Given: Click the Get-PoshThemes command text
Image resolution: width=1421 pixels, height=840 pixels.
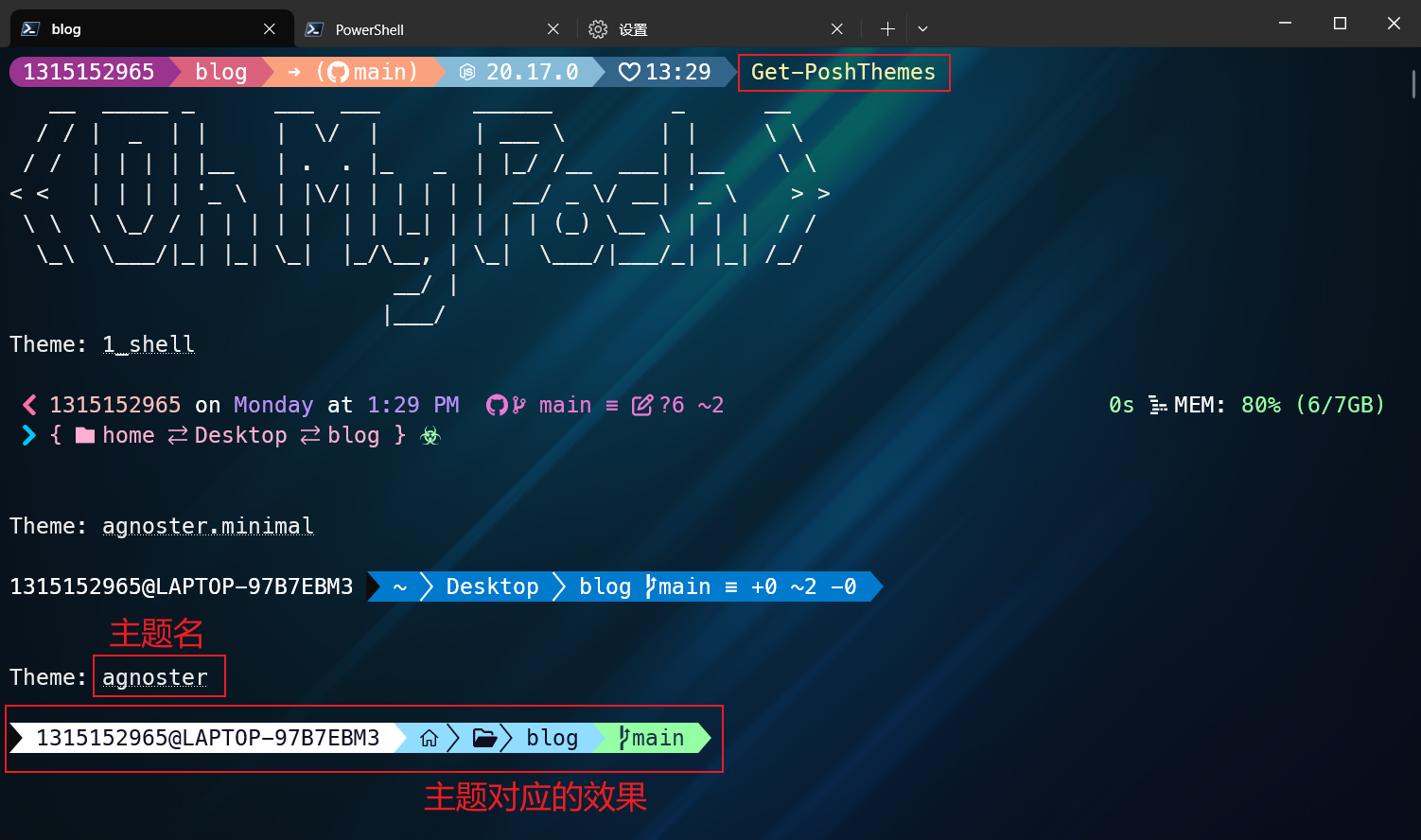Looking at the screenshot, I should pos(843,72).
